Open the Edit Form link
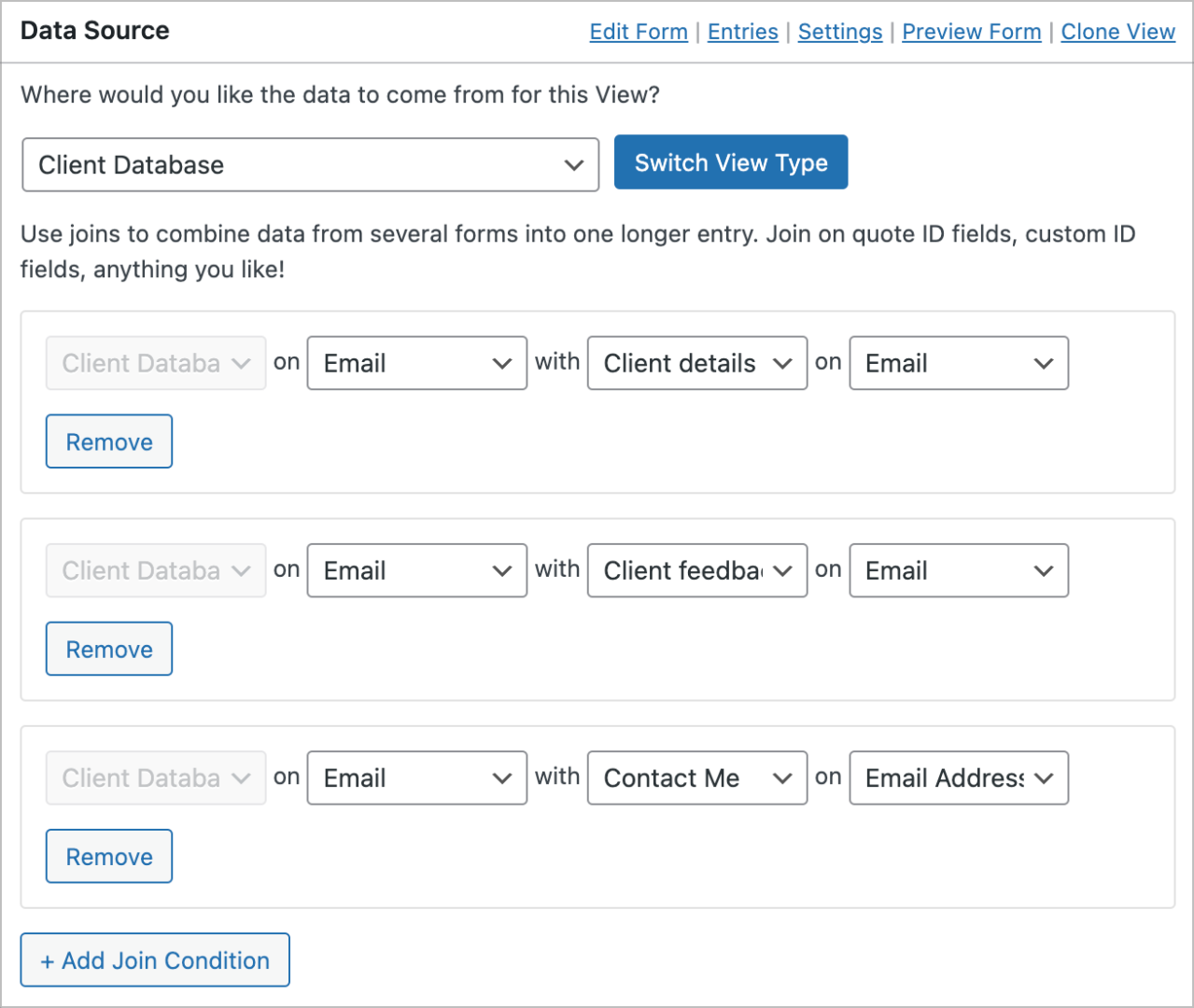The image size is (1194, 1008). pyautogui.click(x=639, y=31)
